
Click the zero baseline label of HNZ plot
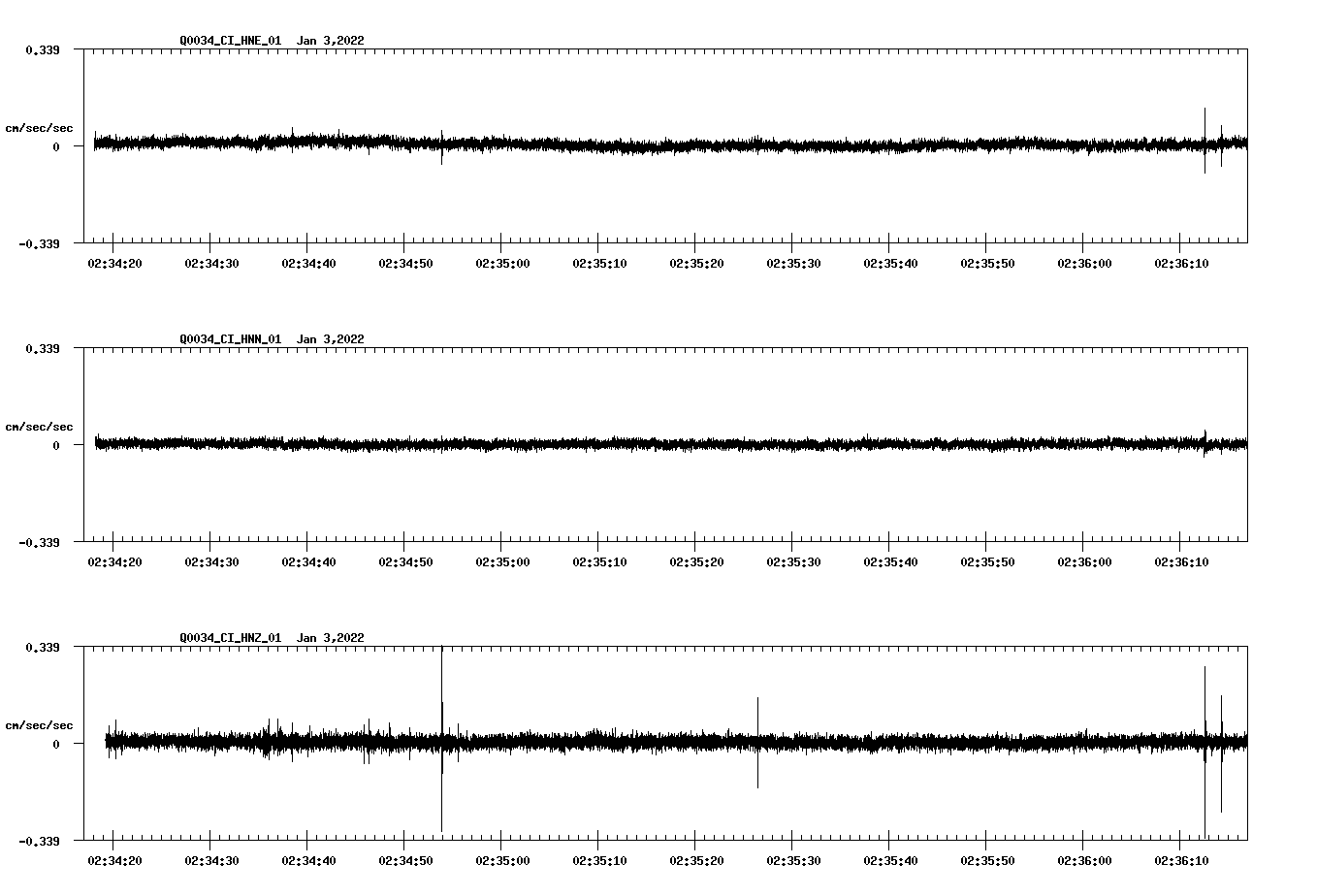click(55, 744)
